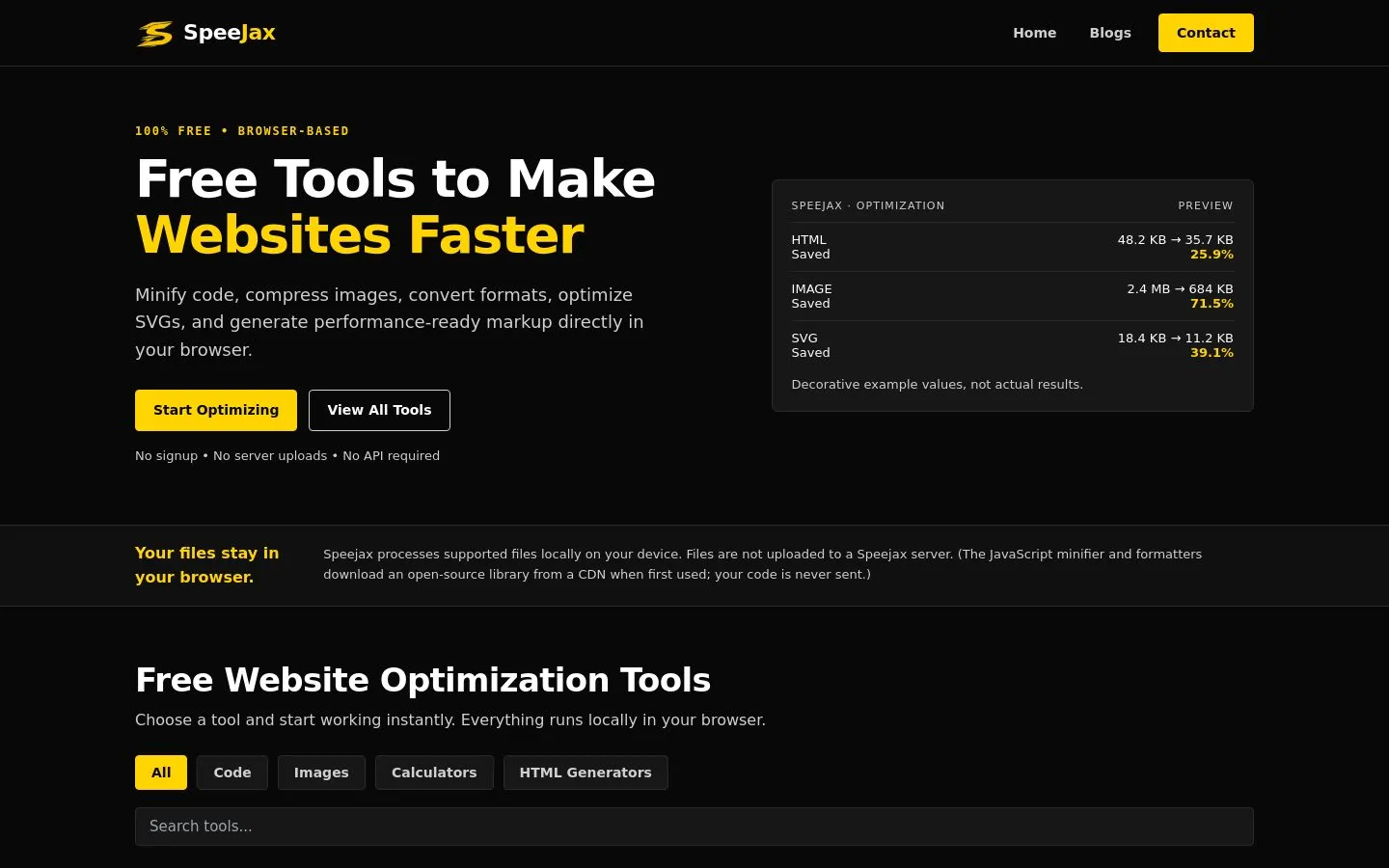The width and height of the screenshot is (1389, 868).
Task: Click the '100% FREE • BROWSER-BASED' tagline
Action: pos(242,131)
